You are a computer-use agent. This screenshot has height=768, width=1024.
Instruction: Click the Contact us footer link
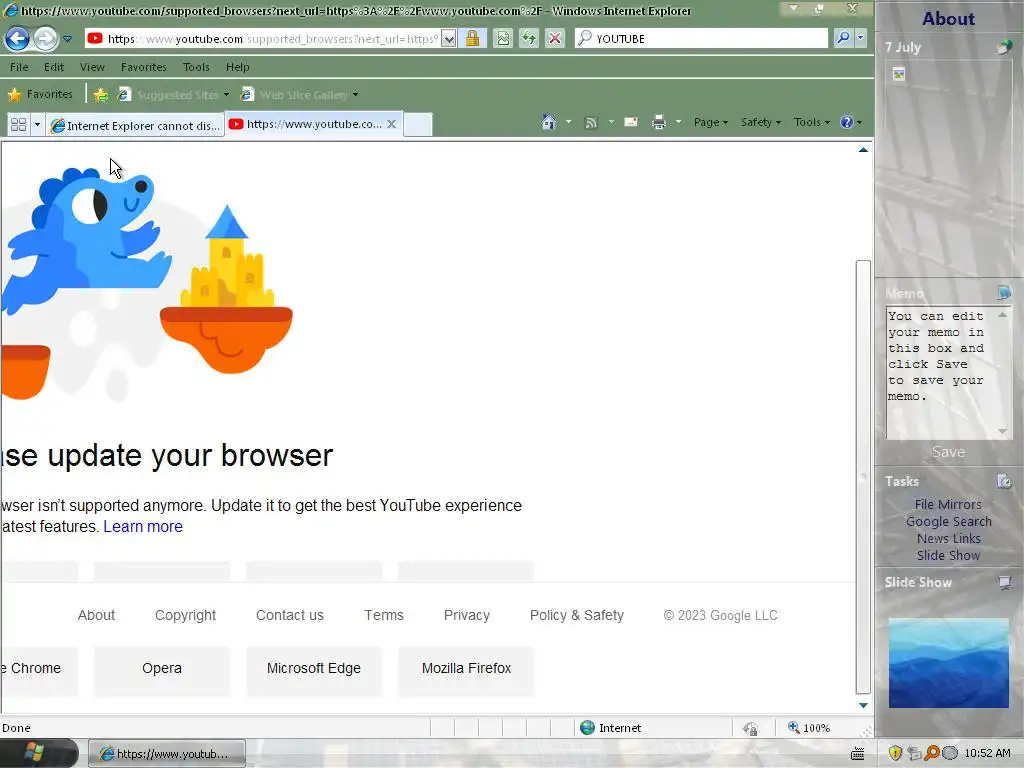(x=290, y=615)
